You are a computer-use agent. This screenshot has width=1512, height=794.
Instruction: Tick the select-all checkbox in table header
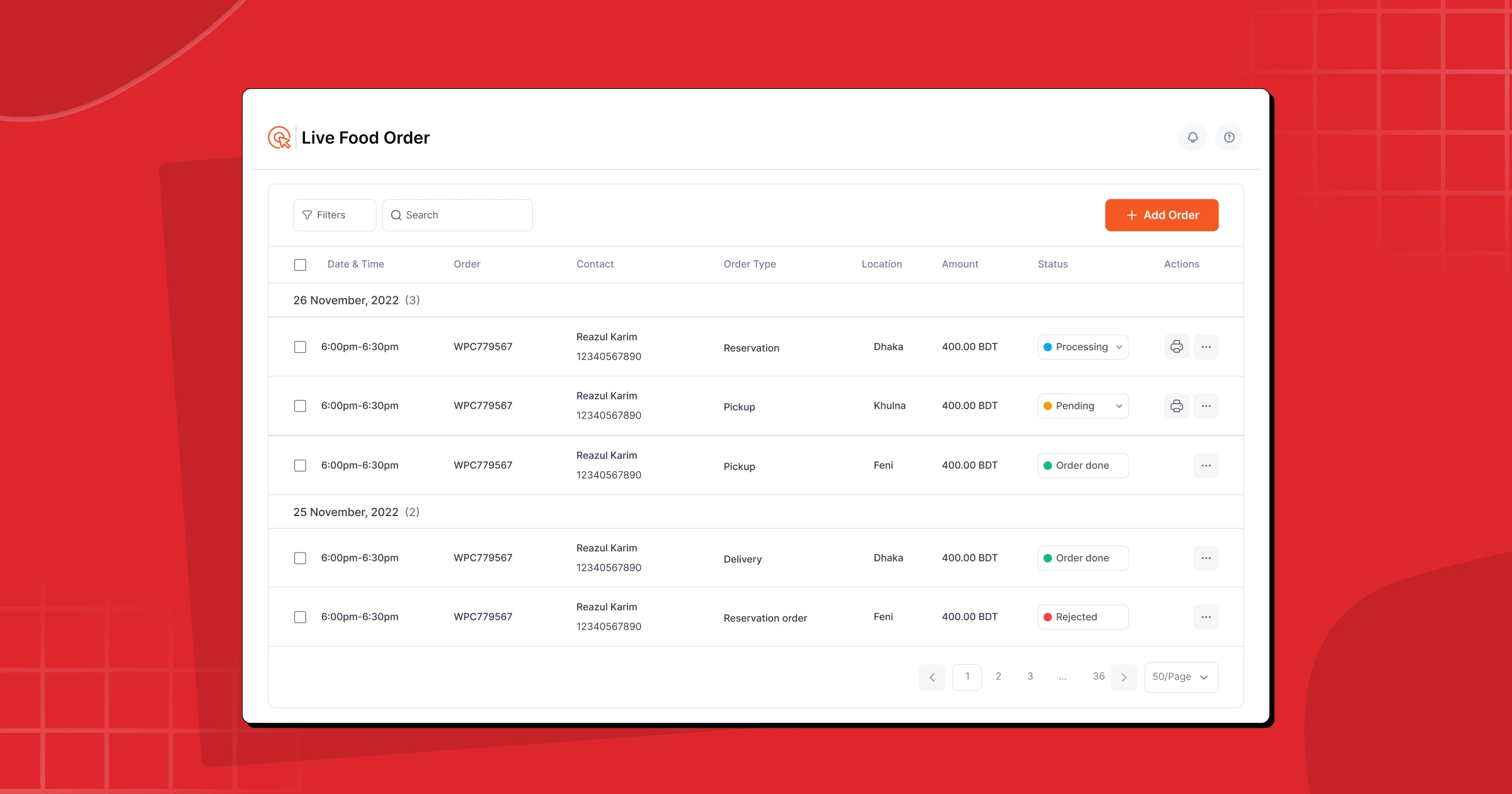pos(300,265)
